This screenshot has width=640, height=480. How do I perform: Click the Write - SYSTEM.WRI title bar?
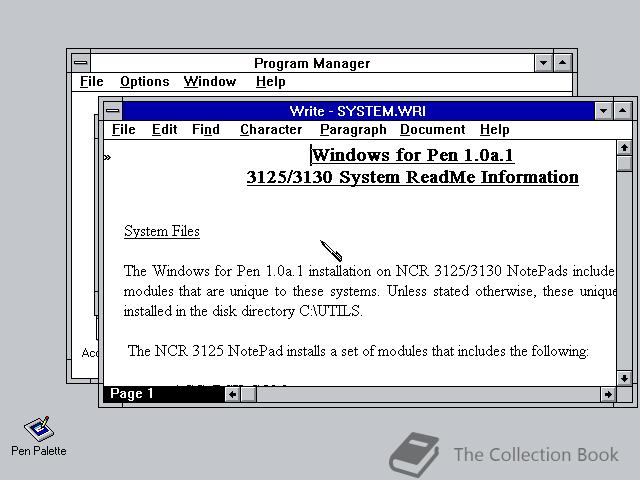[x=358, y=111]
